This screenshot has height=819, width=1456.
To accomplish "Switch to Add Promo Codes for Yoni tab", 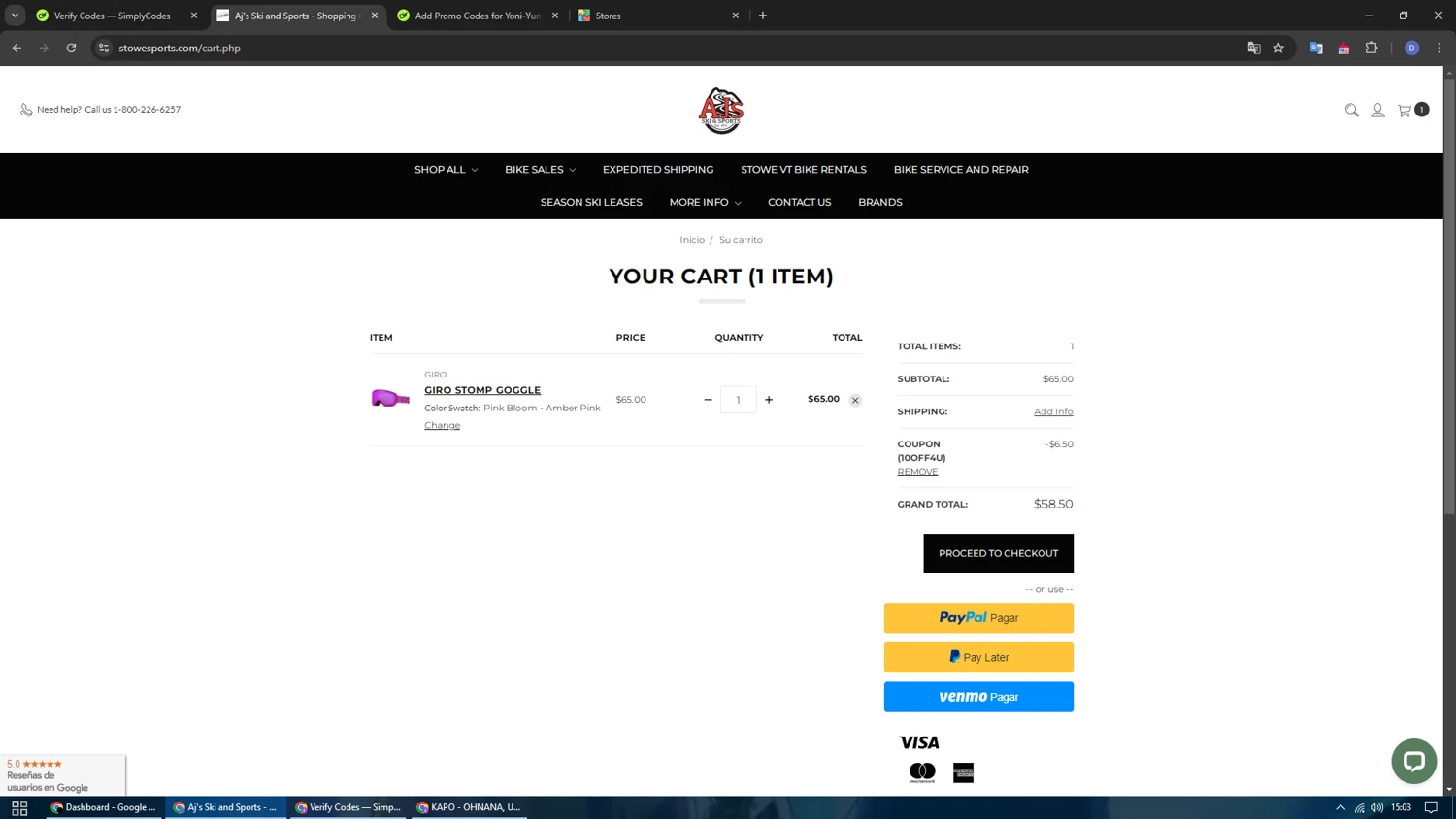I will 476,16.
